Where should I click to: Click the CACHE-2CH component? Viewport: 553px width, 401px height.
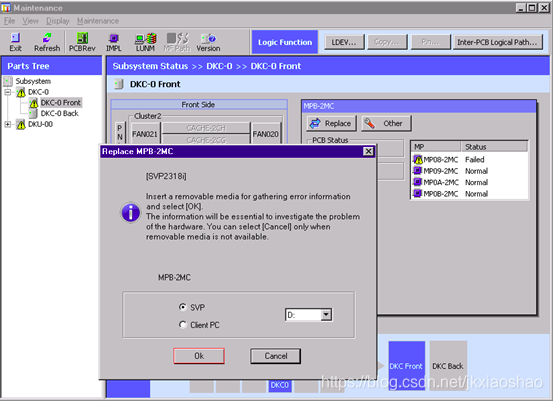[206, 128]
